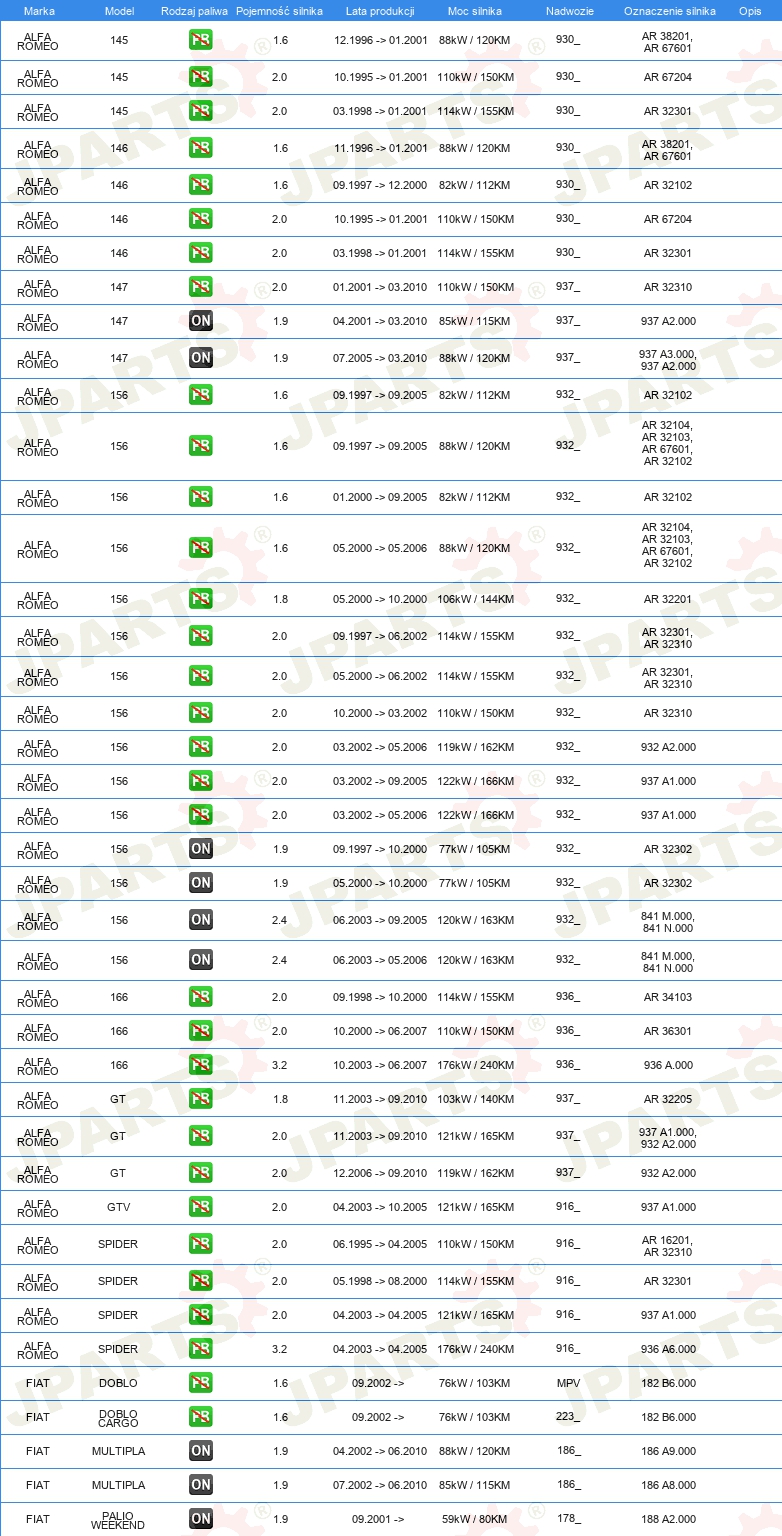The height and width of the screenshot is (1536, 782).
Task: Click engine code 186 A8.000
Action: click(667, 1485)
